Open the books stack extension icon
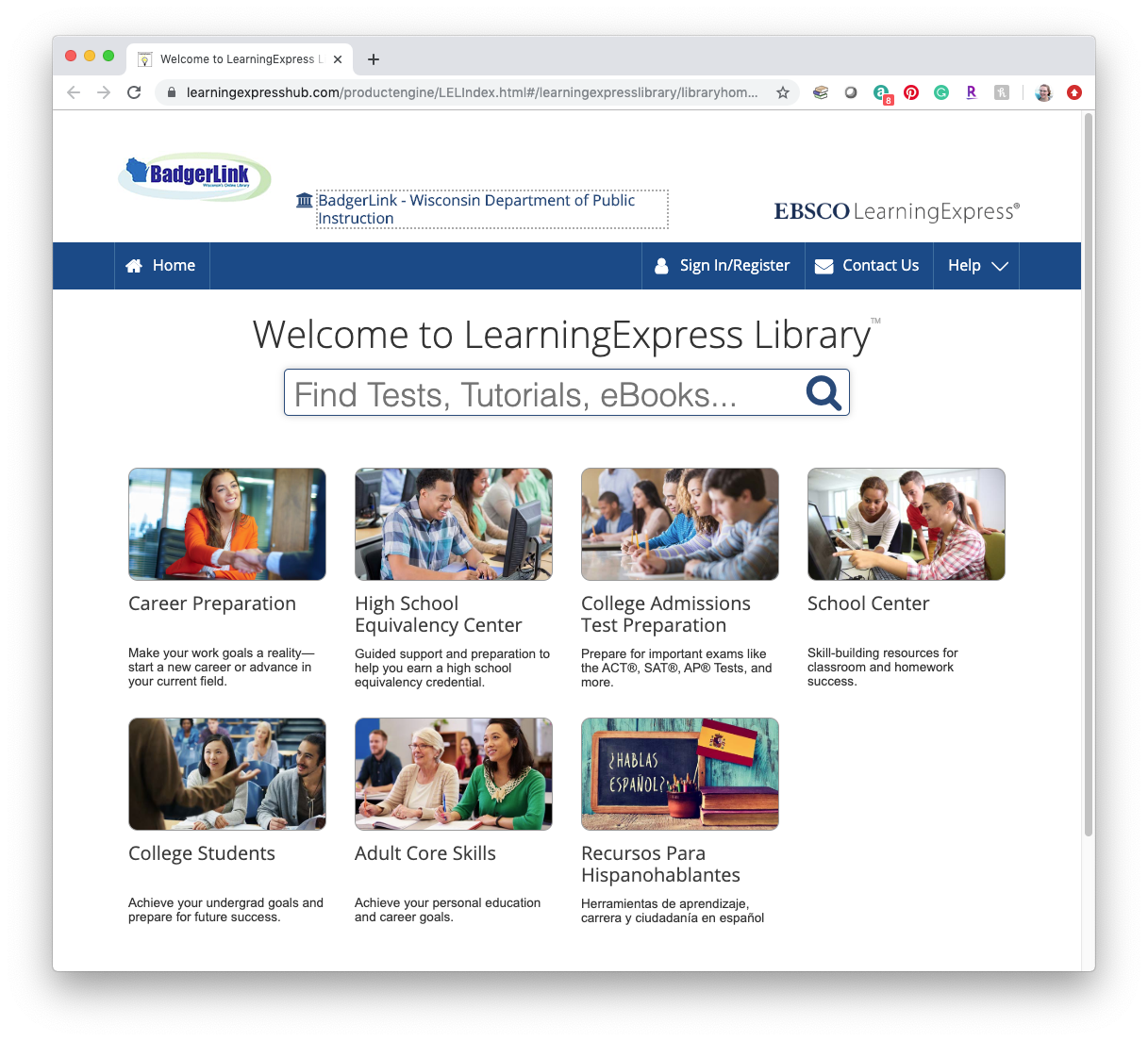 pos(821,92)
